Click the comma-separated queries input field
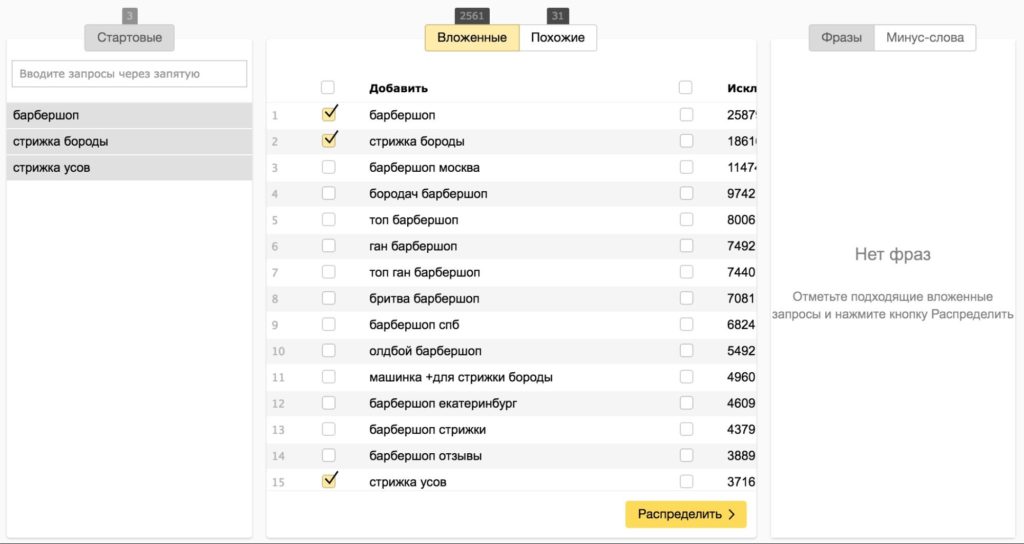The height and width of the screenshot is (544, 1024). [x=129, y=74]
